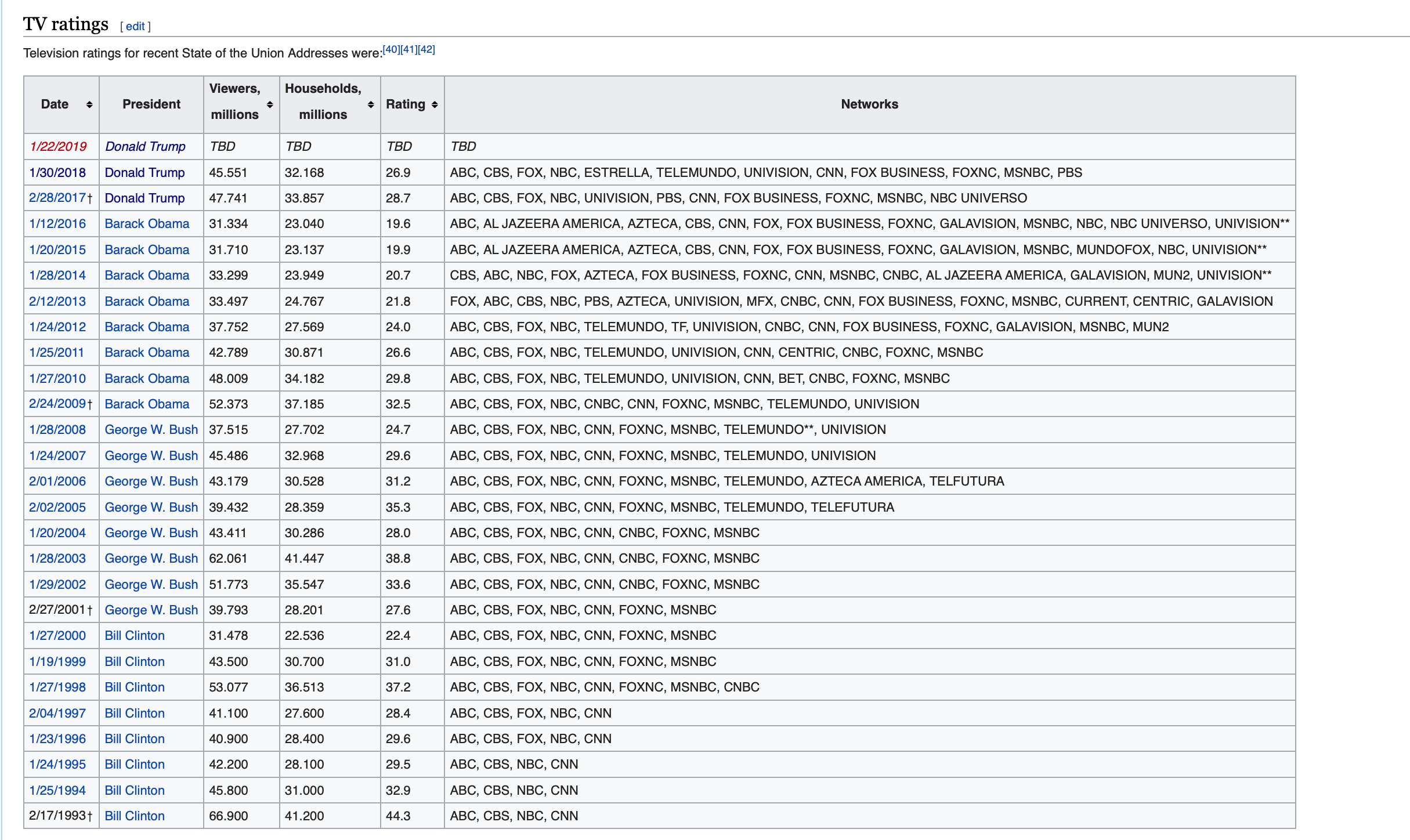Open citation reference [42]
The height and width of the screenshot is (840, 1410).
[426, 49]
